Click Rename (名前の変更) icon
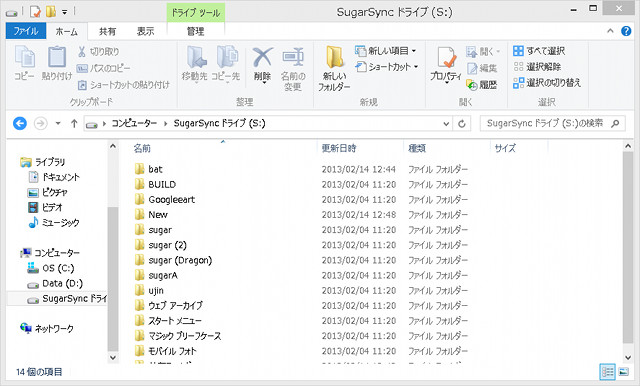 (x=293, y=57)
